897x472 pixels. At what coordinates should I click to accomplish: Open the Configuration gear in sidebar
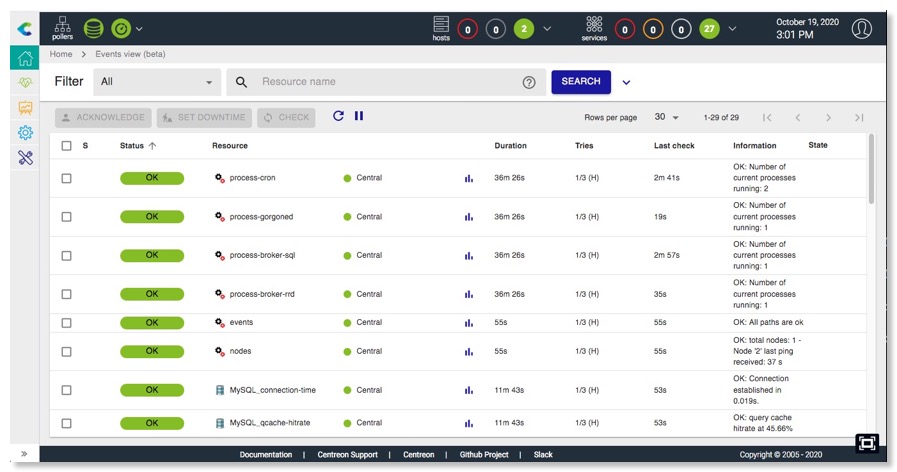(x=25, y=132)
